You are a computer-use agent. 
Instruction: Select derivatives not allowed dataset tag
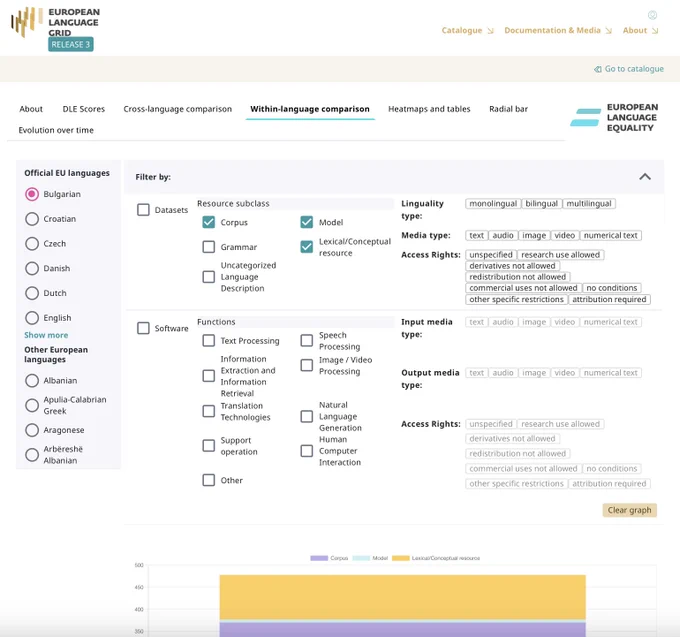[512, 266]
